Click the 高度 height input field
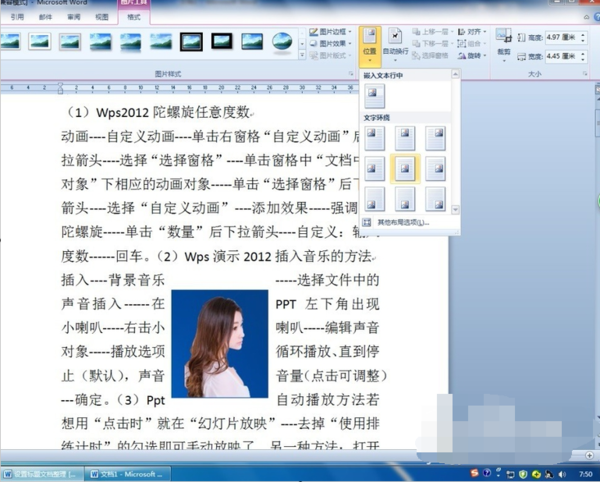The image size is (600, 482). [x=562, y=37]
